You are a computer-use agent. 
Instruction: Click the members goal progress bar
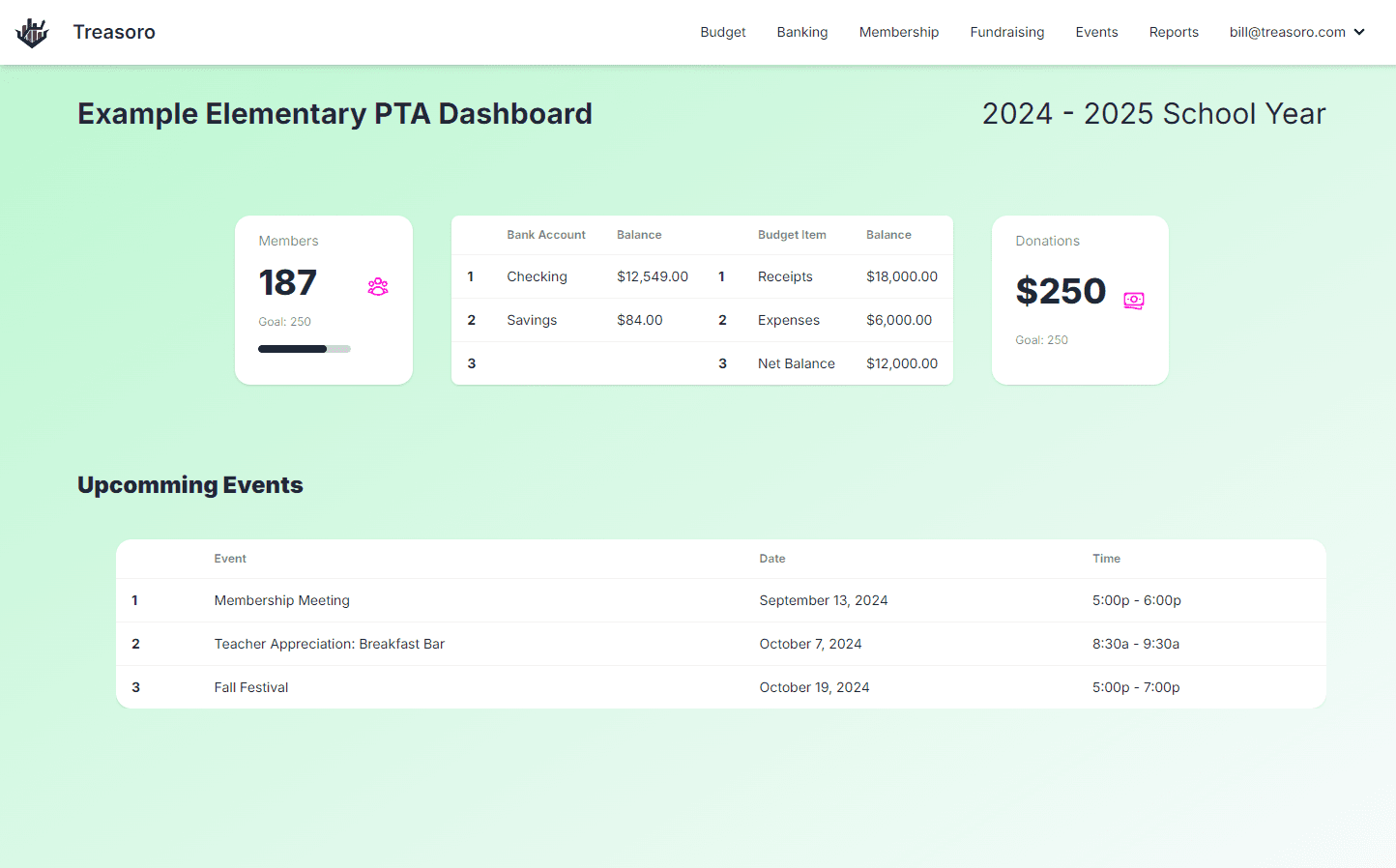305,349
